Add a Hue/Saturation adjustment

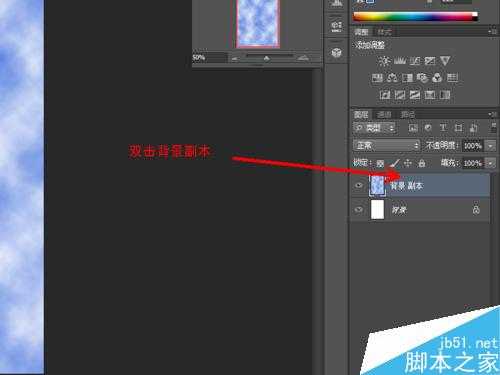coord(377,78)
